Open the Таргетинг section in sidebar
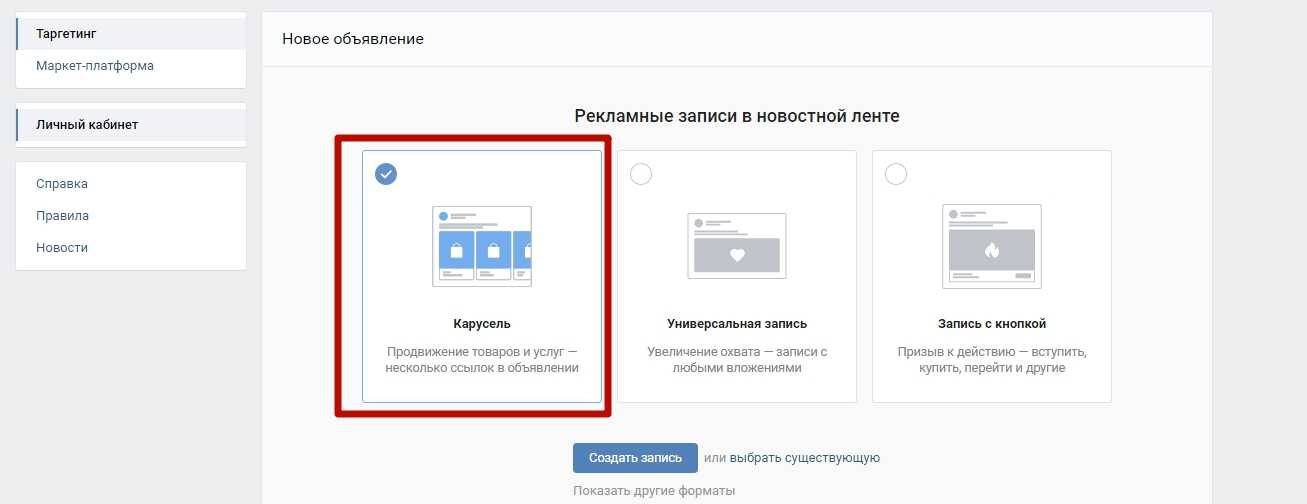The height and width of the screenshot is (504, 1307). (66, 34)
